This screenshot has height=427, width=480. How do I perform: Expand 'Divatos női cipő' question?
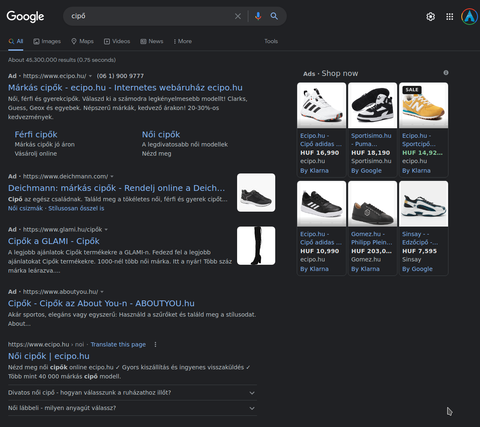click(132, 393)
